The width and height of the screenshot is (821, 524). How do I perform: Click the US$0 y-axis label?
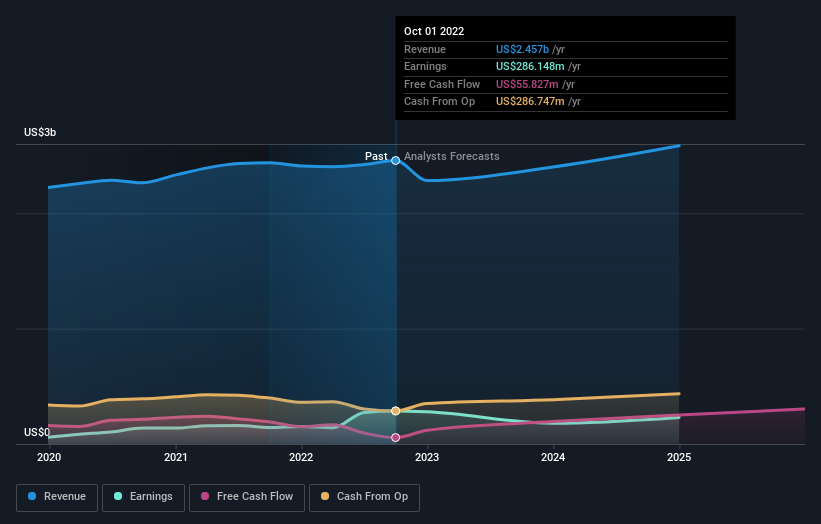click(x=37, y=432)
